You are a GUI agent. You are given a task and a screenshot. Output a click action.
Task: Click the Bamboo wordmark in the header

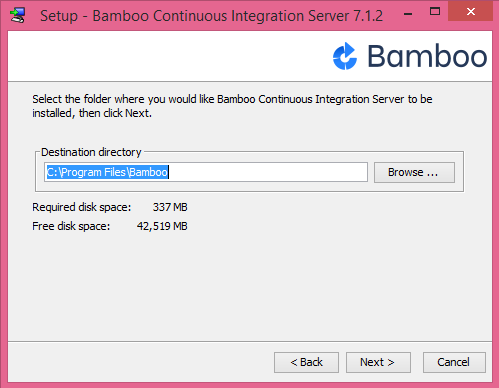[427, 56]
